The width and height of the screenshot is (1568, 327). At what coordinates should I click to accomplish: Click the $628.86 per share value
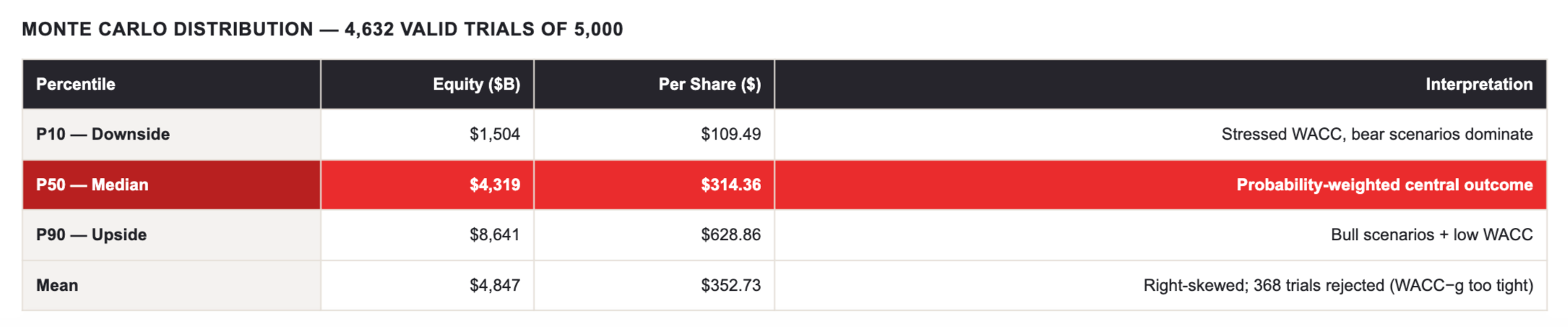[x=731, y=235]
